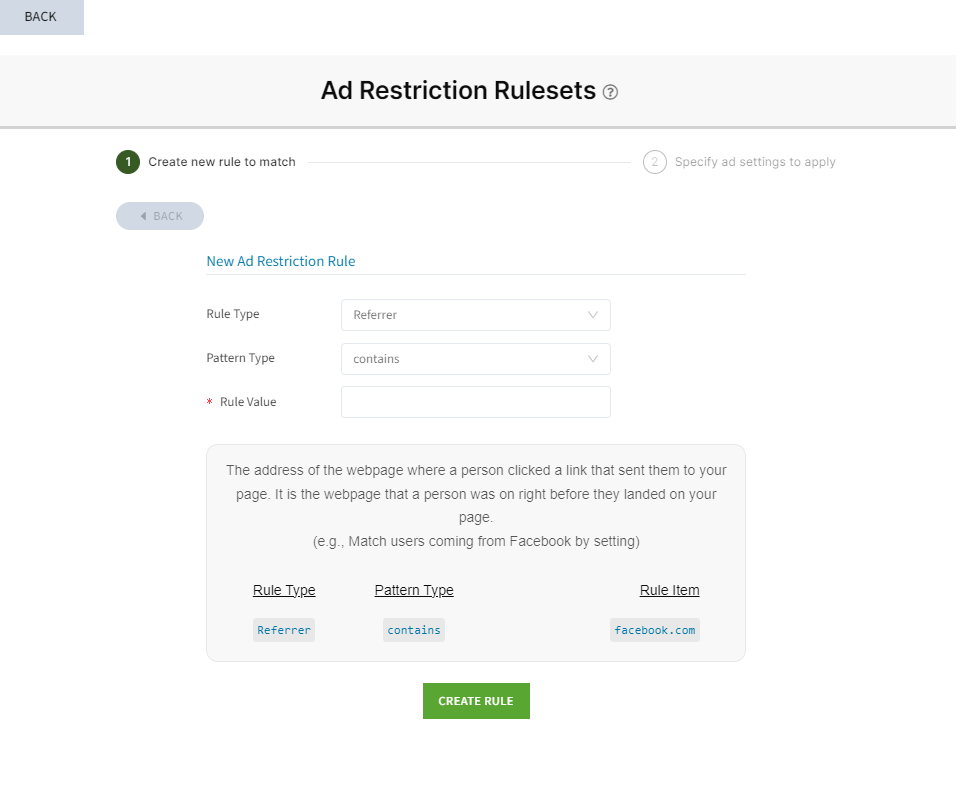Click the Referrer code tag in the example

(284, 630)
